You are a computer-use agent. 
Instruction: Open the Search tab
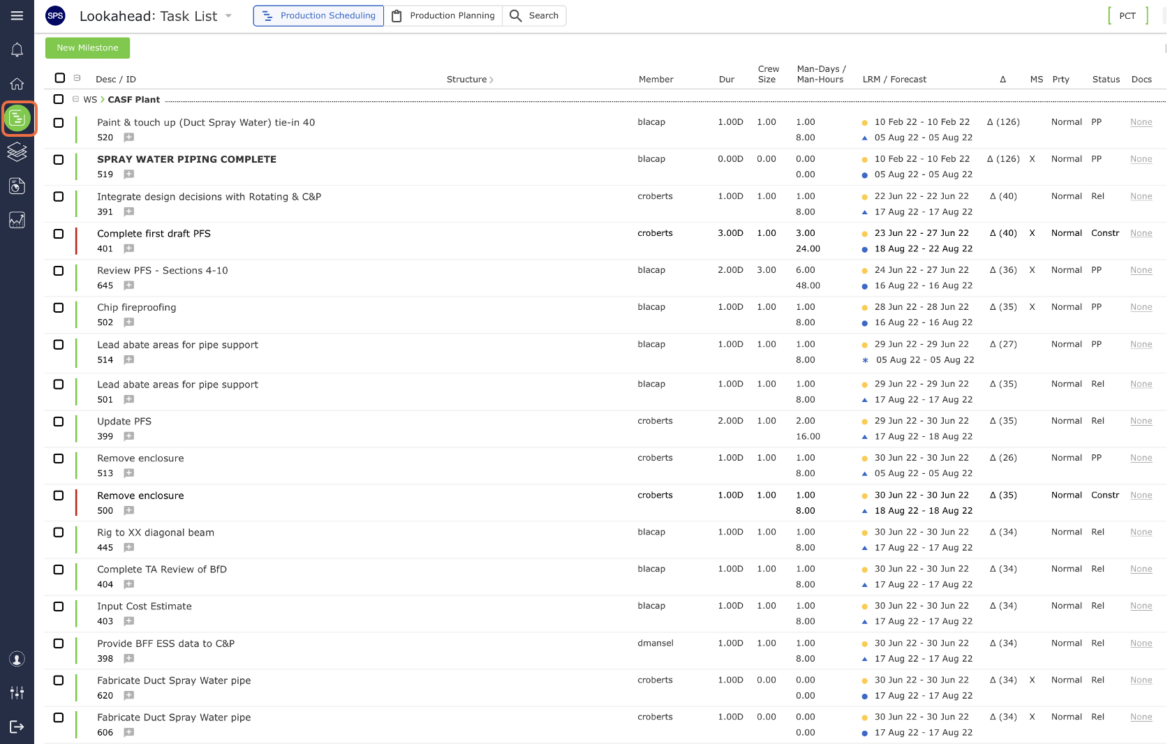coord(534,16)
